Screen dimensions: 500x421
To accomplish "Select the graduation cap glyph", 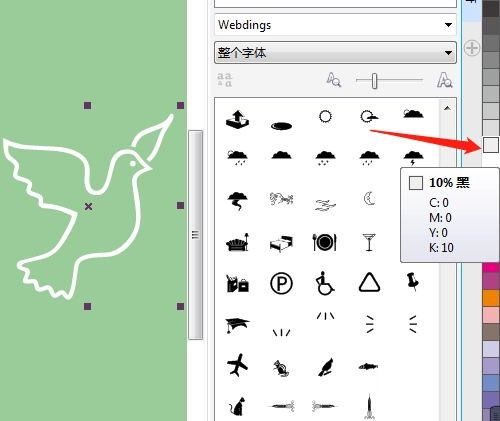I will pyautogui.click(x=237, y=325).
